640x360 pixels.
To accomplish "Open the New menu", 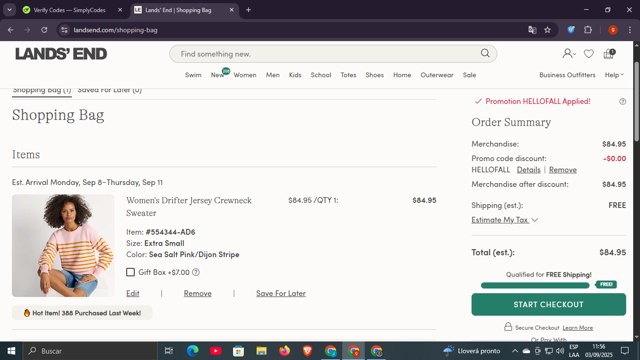I will [x=217, y=75].
